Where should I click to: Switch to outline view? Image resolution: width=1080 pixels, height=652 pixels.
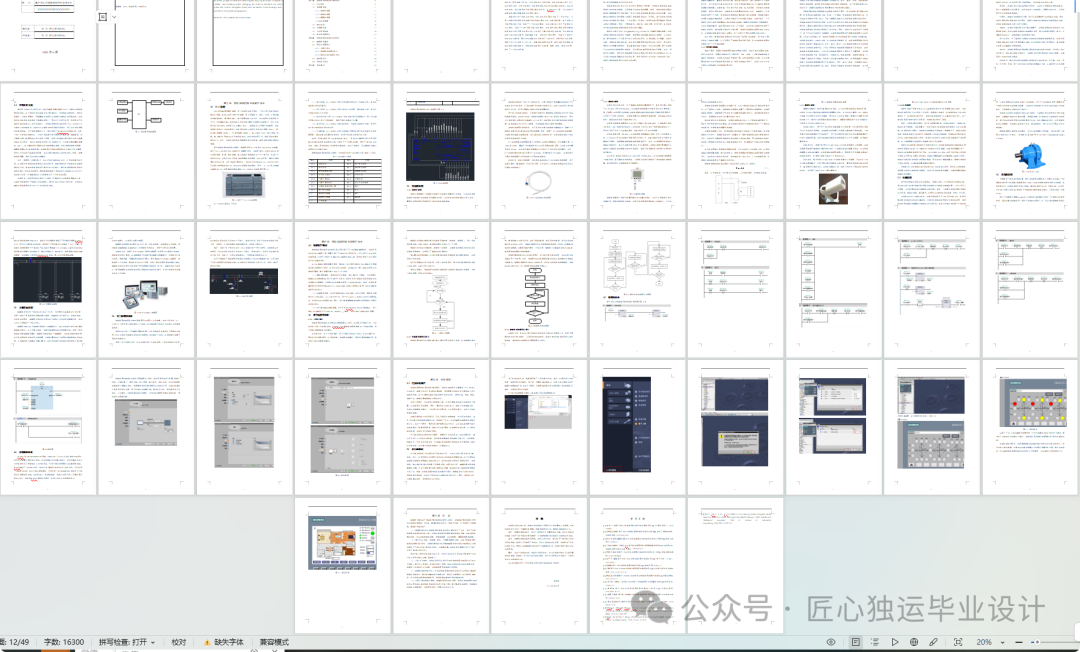875,642
